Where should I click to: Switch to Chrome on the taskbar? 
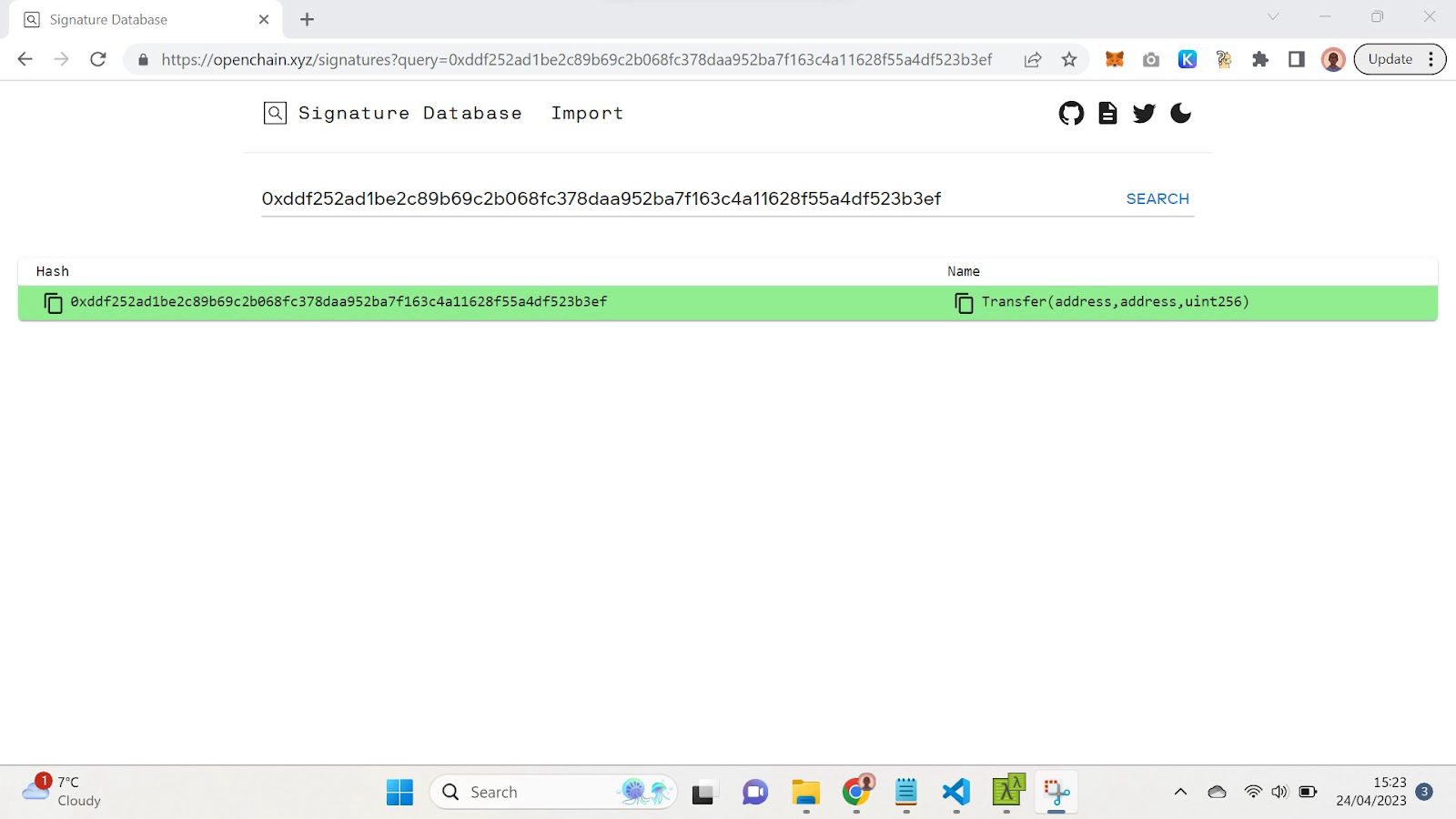pos(856,793)
